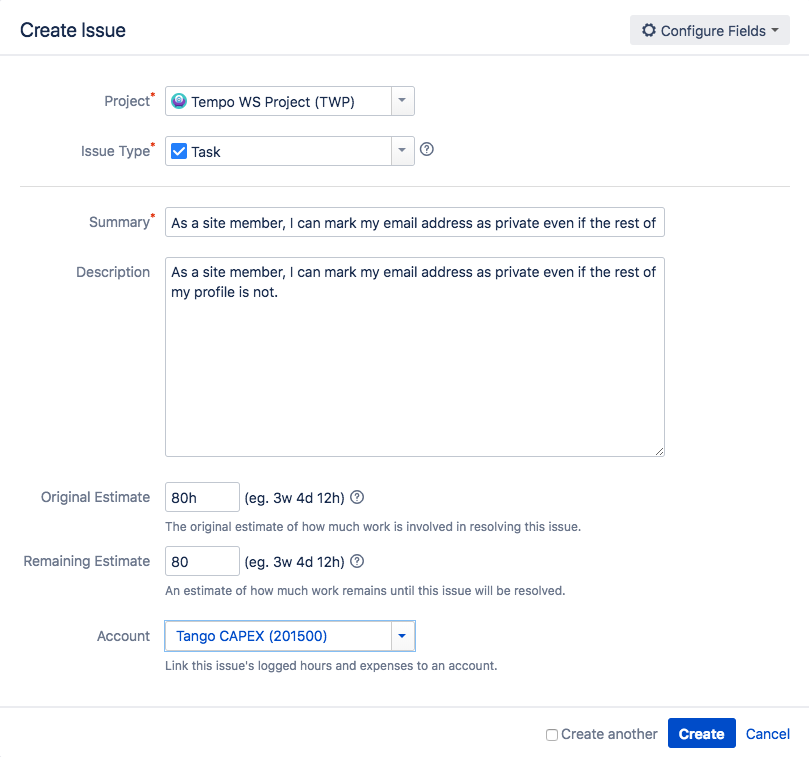
Task: Open the Issue Type dropdown arrow
Action: pyautogui.click(x=402, y=151)
